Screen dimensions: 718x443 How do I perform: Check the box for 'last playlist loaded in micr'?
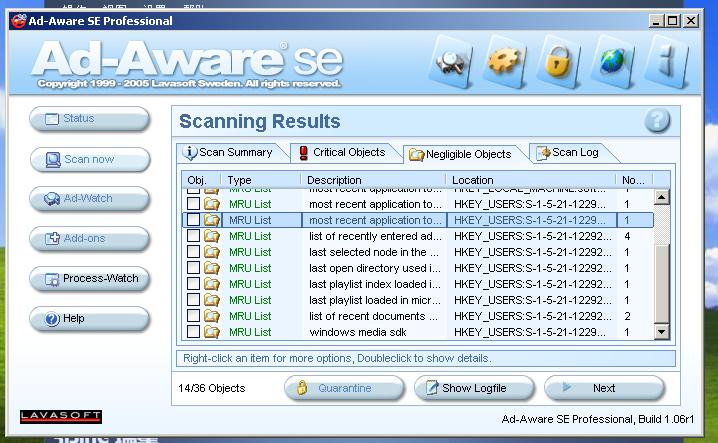click(x=193, y=300)
